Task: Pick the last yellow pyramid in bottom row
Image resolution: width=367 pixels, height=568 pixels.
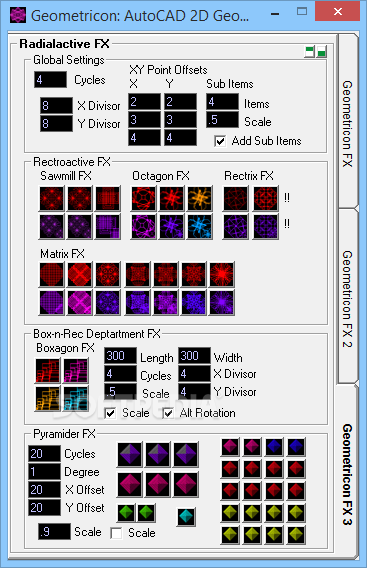Action: coord(296,535)
